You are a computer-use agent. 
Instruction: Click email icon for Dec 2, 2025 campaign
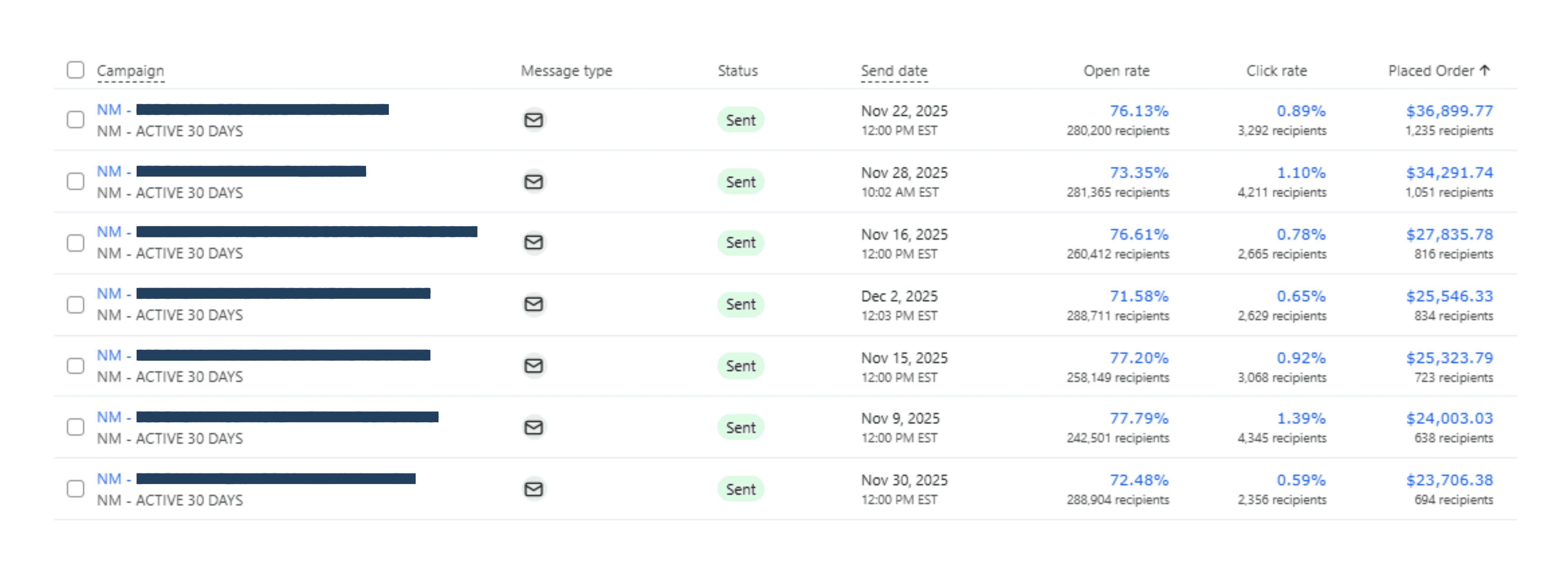point(533,304)
